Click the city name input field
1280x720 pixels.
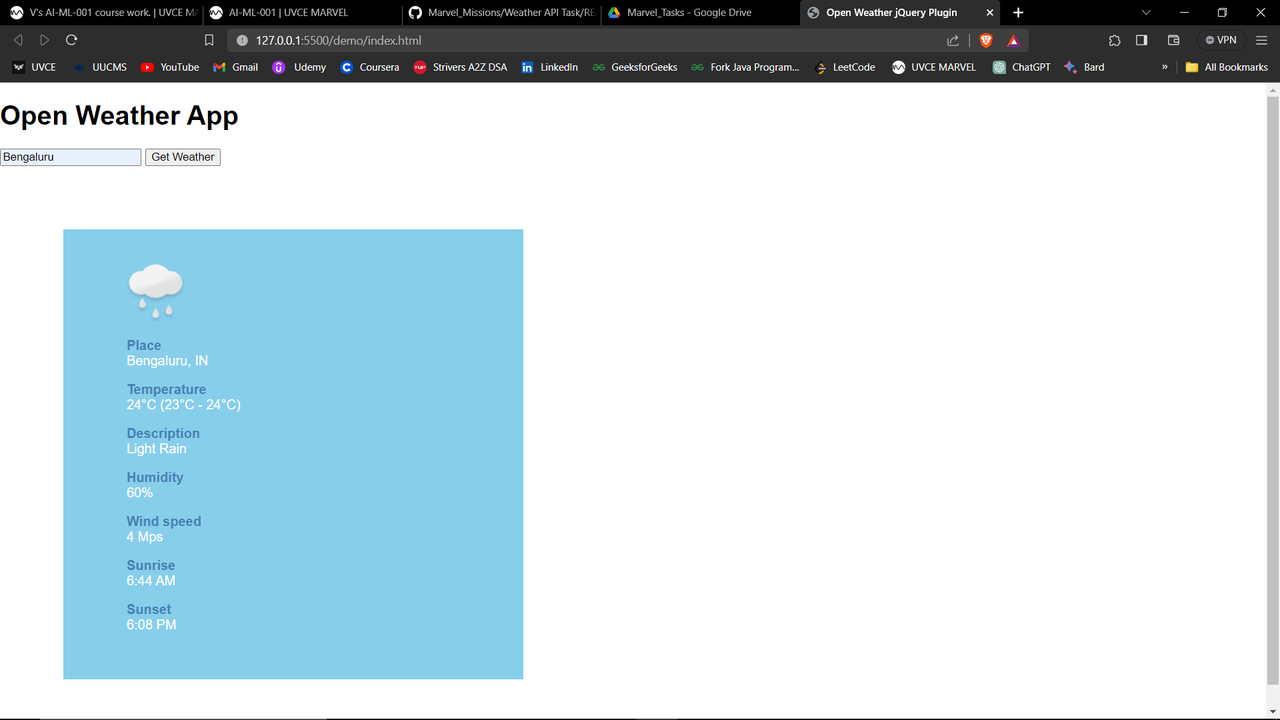pyautogui.click(x=70, y=157)
